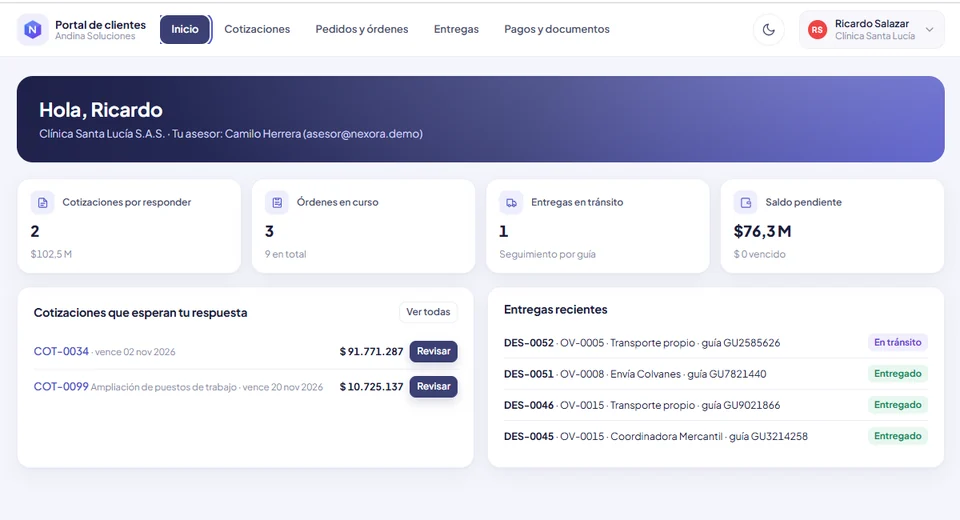The width and height of the screenshot is (960, 520).
Task: Click Revisar for COT-0099
Action: pos(433,386)
